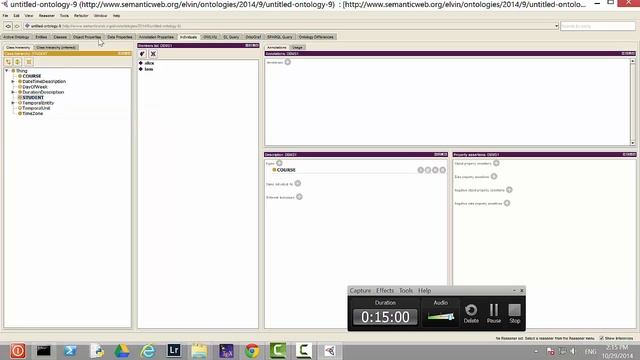Viewport: 640px width, 360px height.
Task: Switch to the Data Properties tab
Action: [120, 37]
